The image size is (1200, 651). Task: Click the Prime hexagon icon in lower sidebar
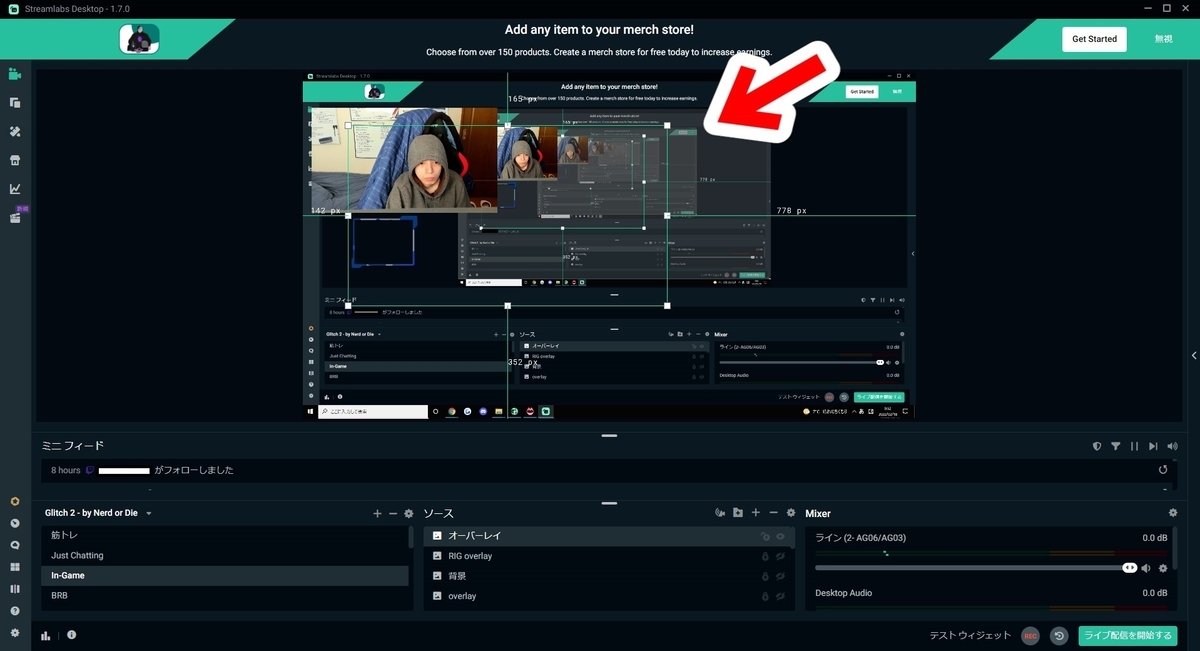pyautogui.click(x=15, y=501)
